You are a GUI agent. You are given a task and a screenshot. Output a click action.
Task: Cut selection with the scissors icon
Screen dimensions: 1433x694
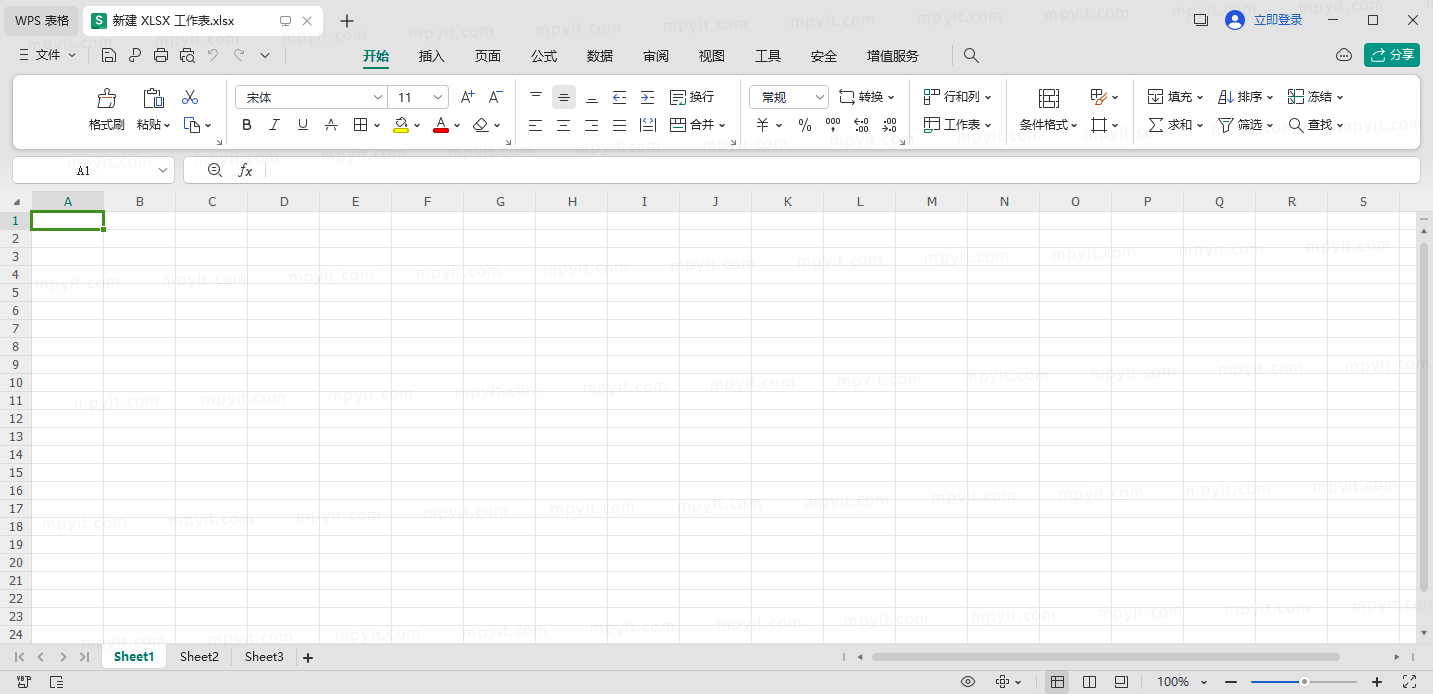point(190,97)
